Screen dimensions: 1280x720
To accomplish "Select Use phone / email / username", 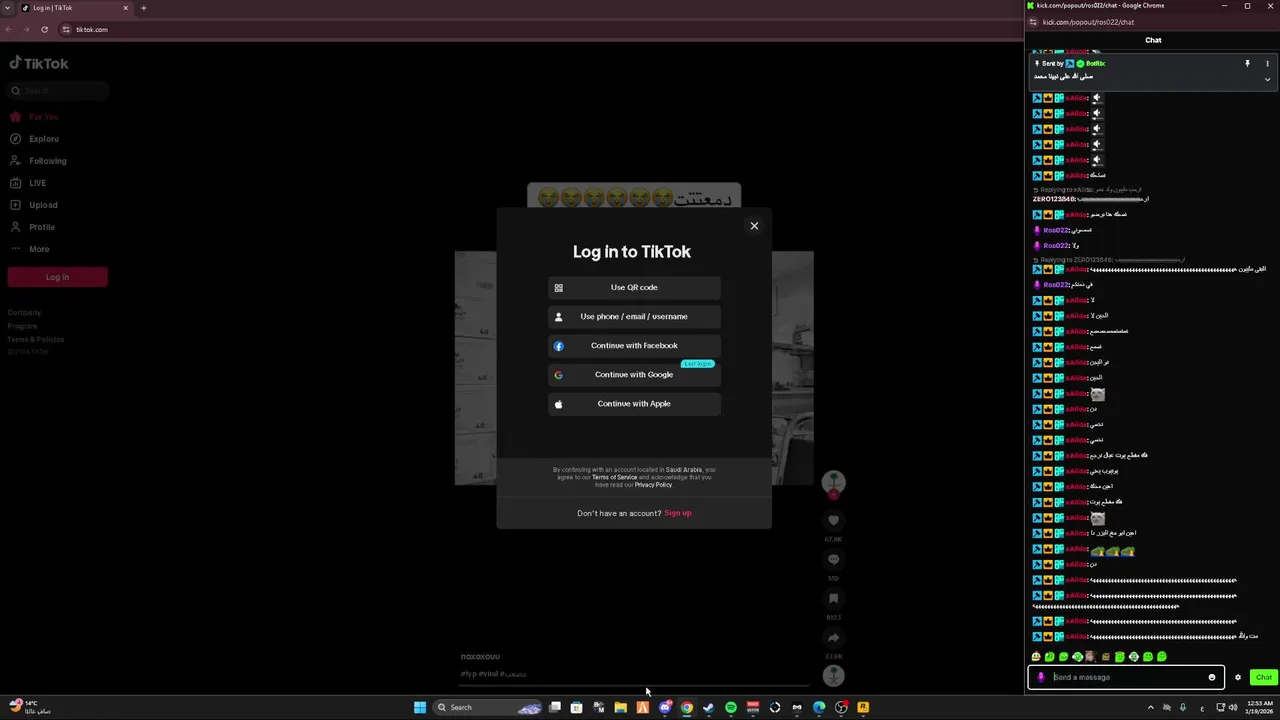I will (x=634, y=316).
